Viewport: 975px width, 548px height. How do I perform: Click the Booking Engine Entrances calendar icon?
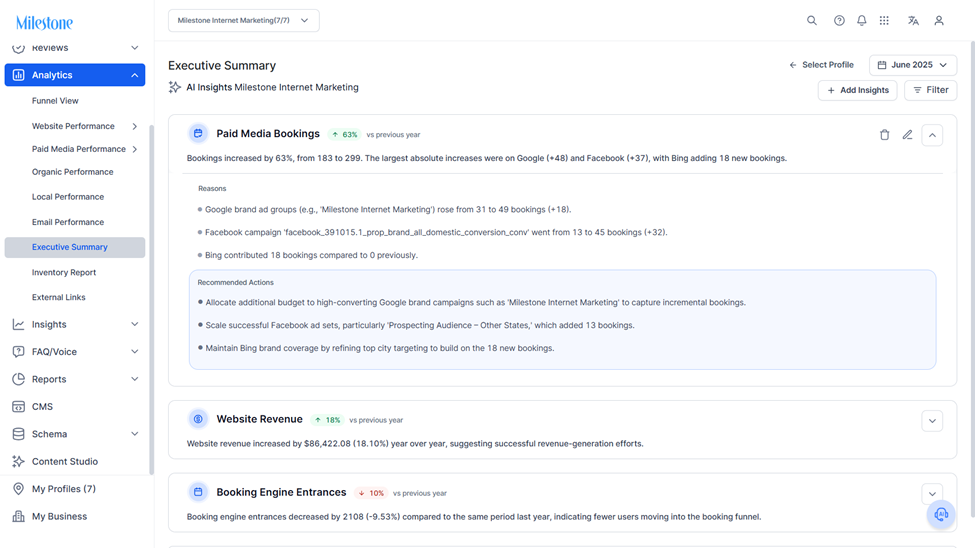tap(198, 492)
